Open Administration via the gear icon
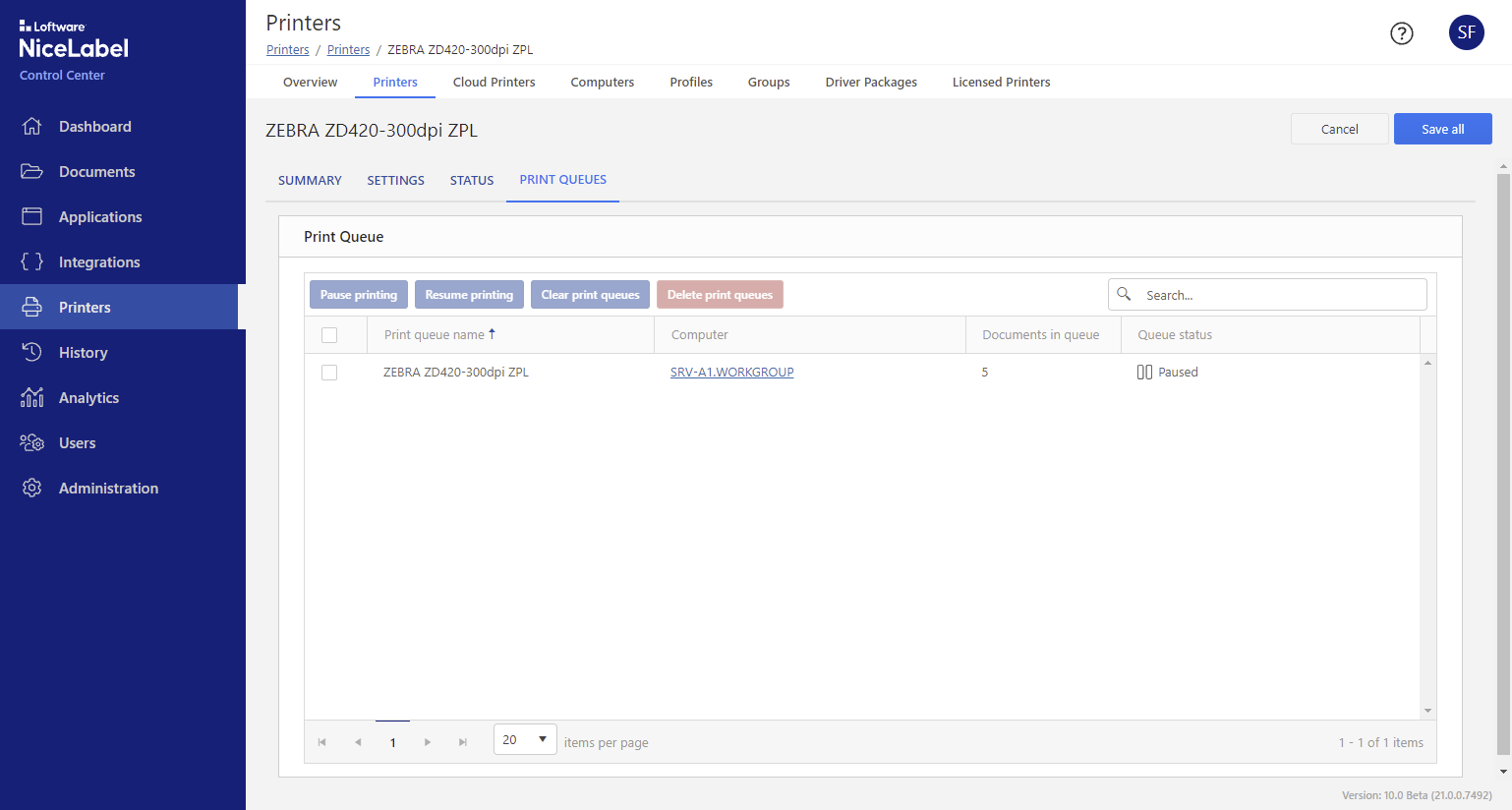 click(x=31, y=488)
